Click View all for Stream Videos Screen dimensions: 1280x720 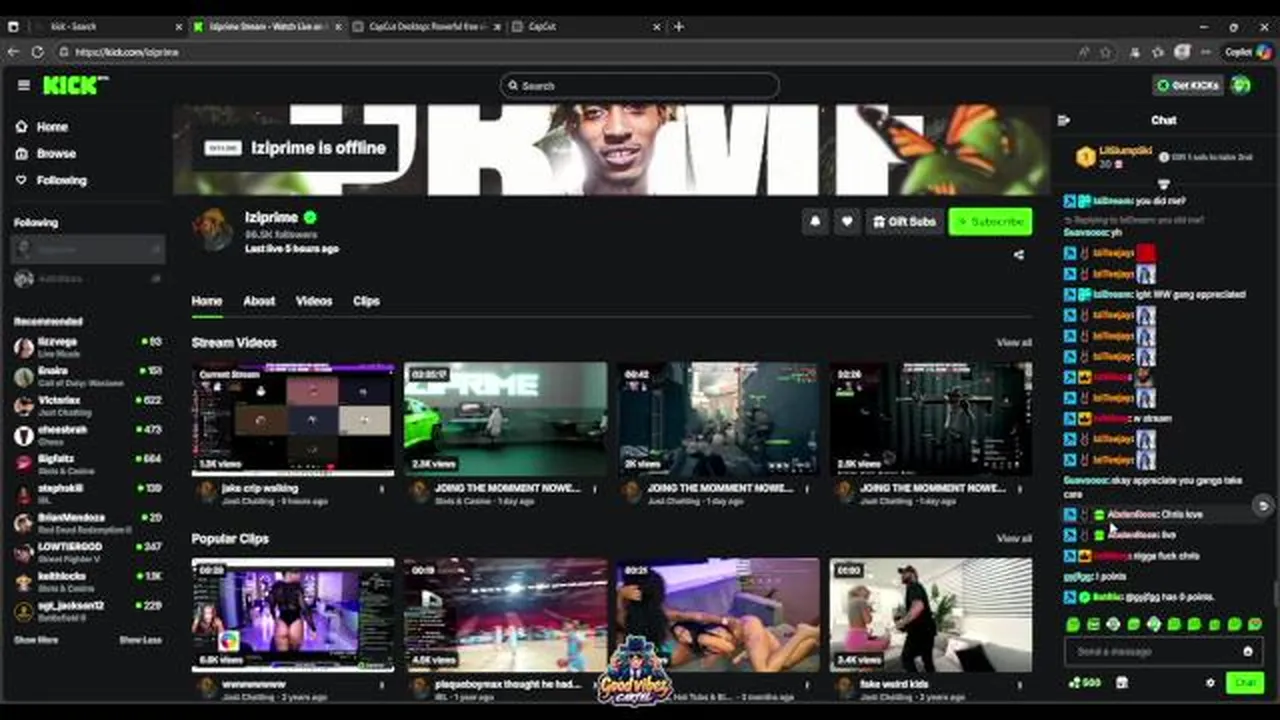pyautogui.click(x=1014, y=343)
